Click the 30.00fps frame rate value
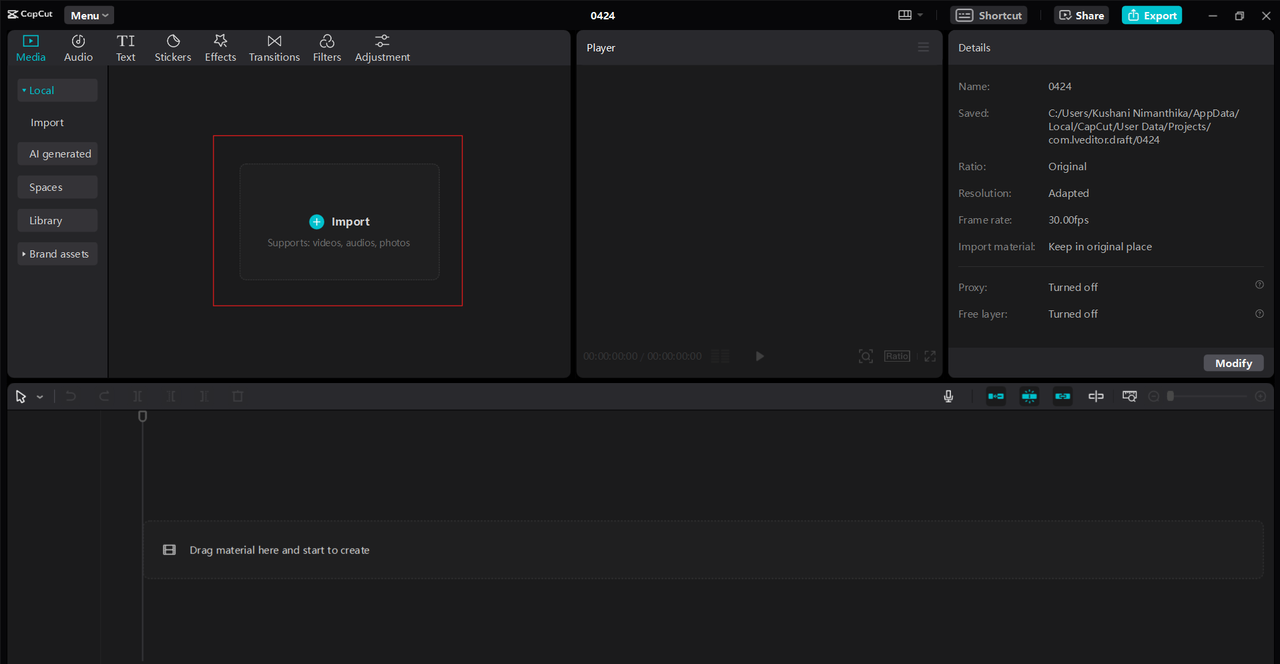1280x664 pixels. (x=1068, y=220)
